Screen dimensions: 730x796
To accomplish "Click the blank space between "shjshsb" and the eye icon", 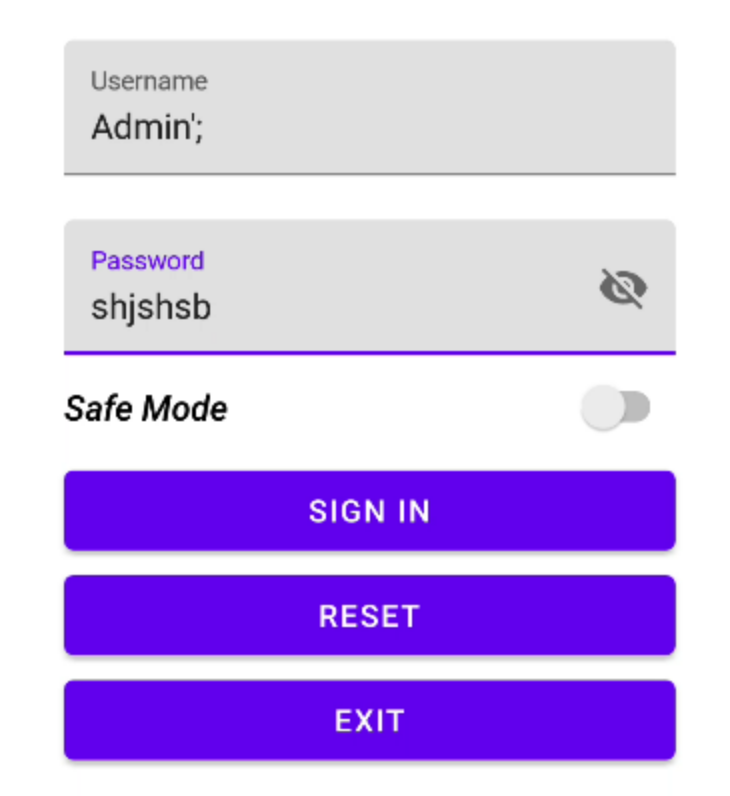I will pyautogui.click(x=404, y=308).
